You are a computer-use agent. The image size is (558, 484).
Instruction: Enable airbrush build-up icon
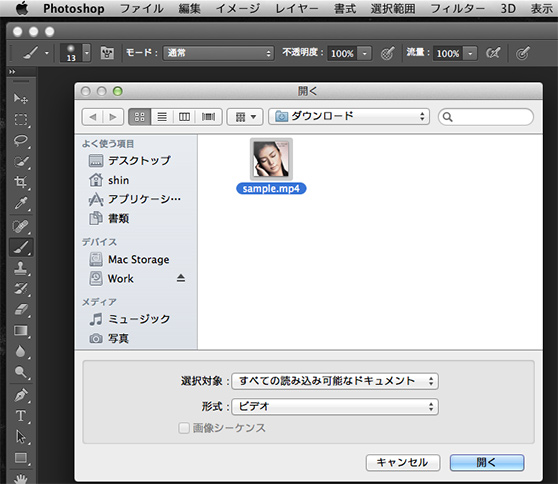[x=493, y=53]
